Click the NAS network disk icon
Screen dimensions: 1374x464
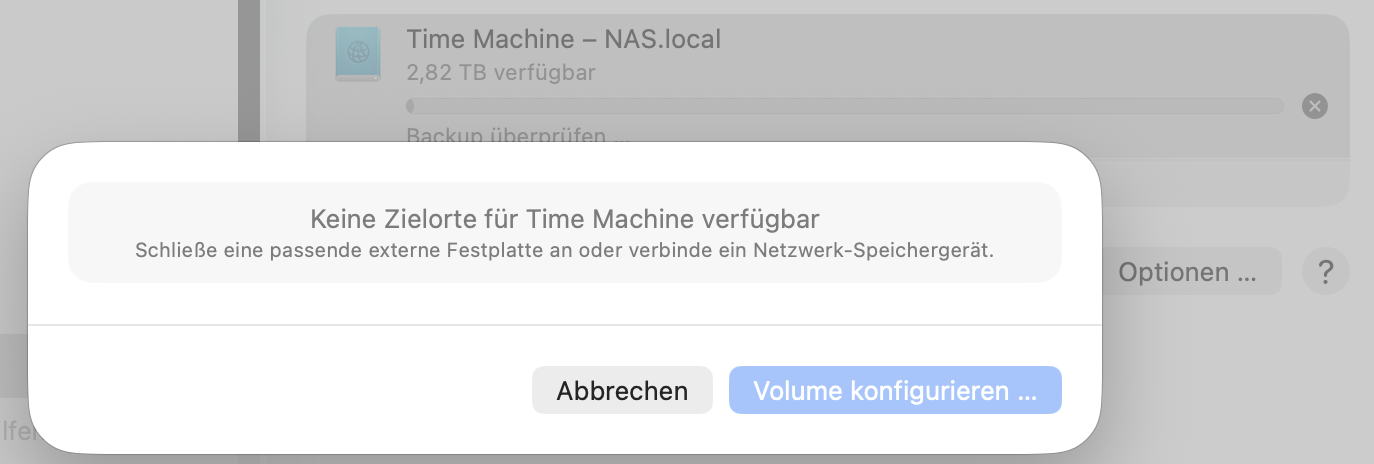(x=357, y=54)
